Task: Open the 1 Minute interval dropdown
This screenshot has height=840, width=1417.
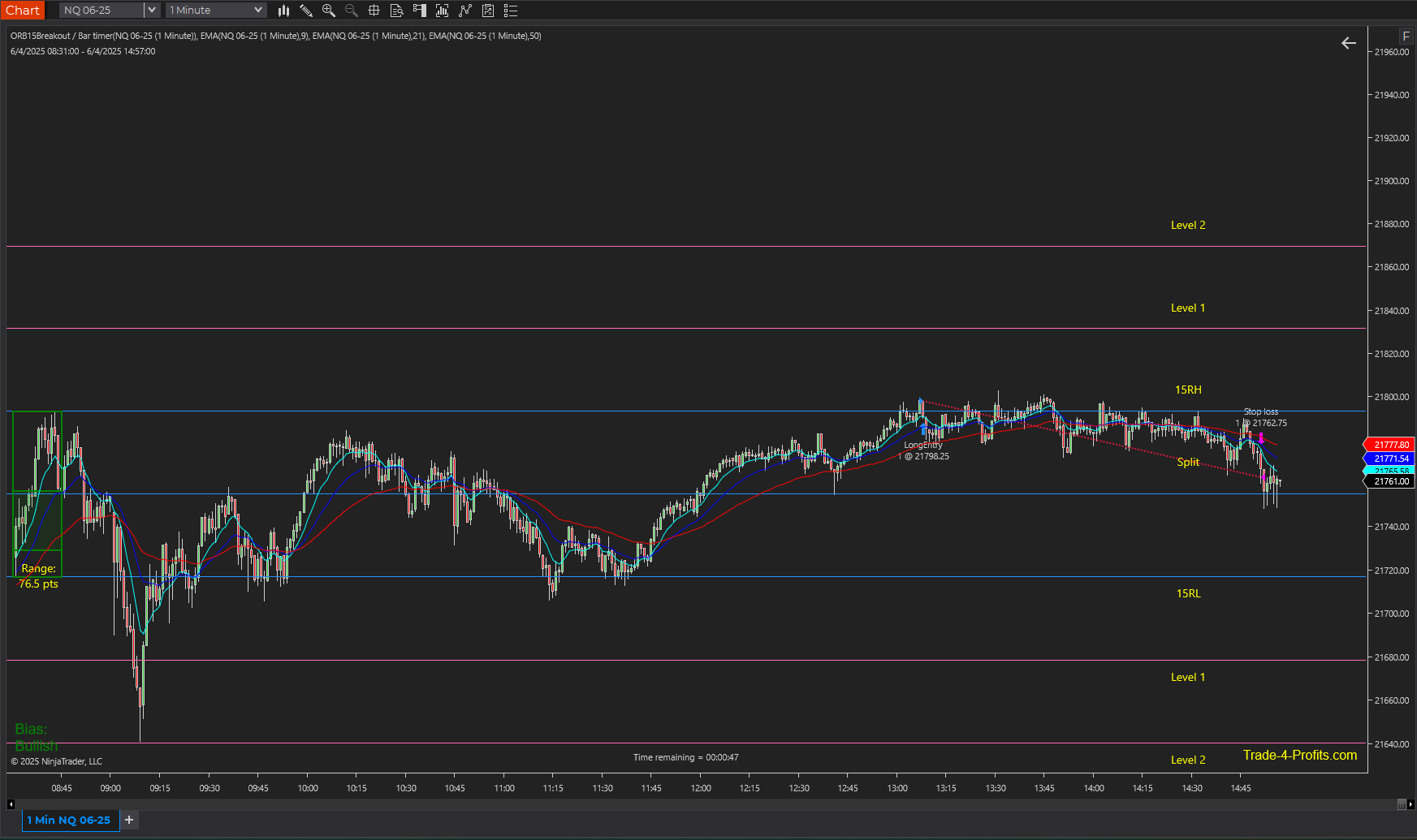Action: coord(216,10)
